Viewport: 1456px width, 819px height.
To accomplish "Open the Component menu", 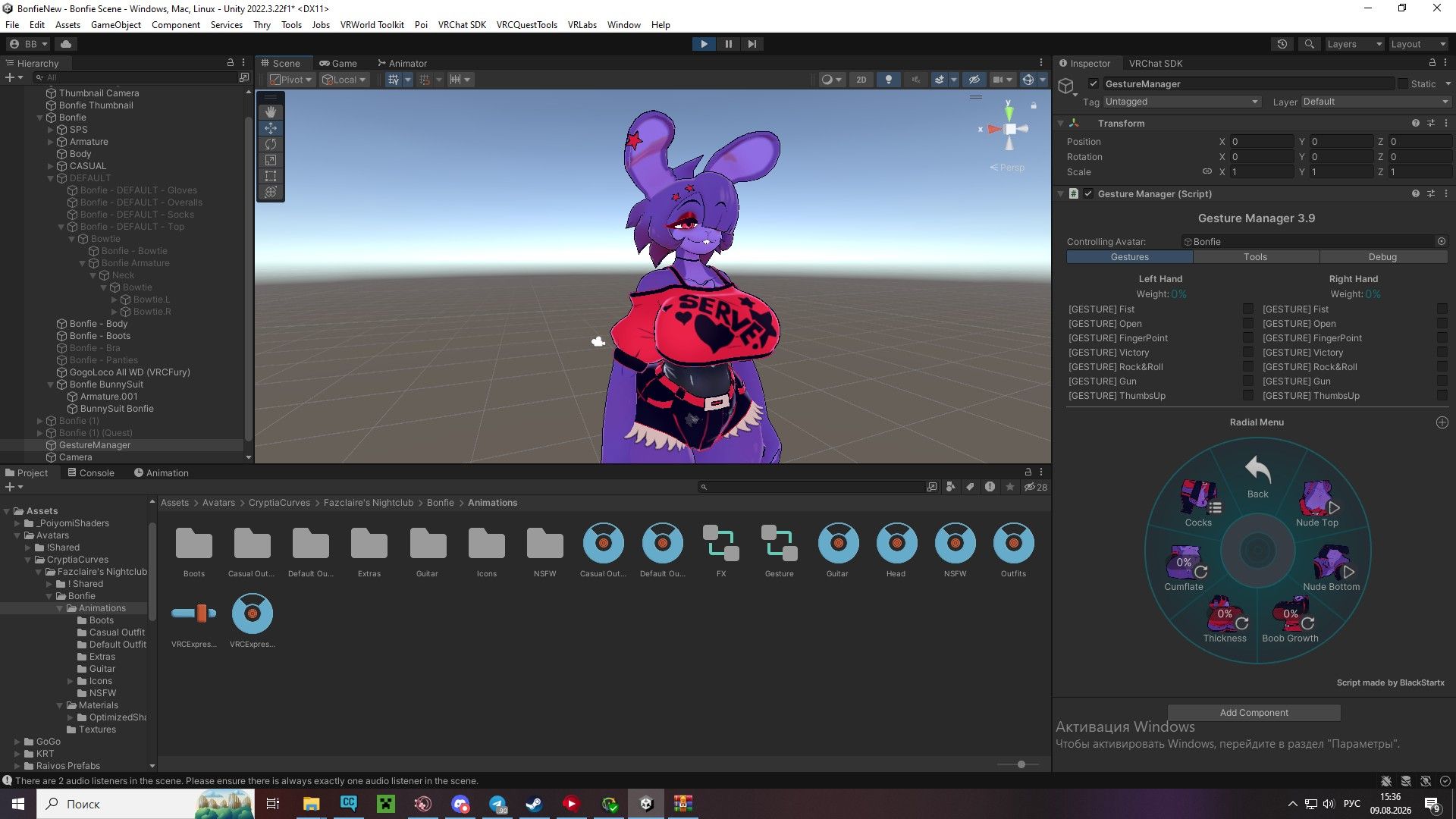I will [x=175, y=25].
